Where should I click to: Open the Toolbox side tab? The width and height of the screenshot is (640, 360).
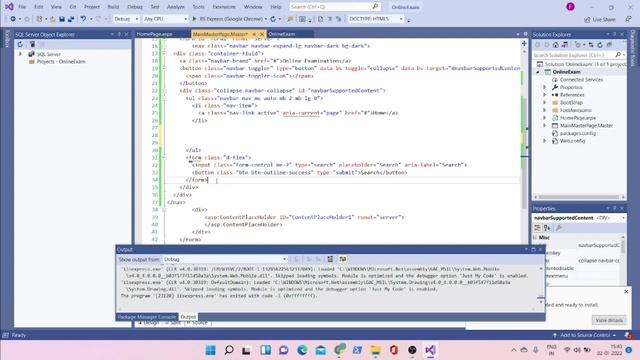point(7,39)
